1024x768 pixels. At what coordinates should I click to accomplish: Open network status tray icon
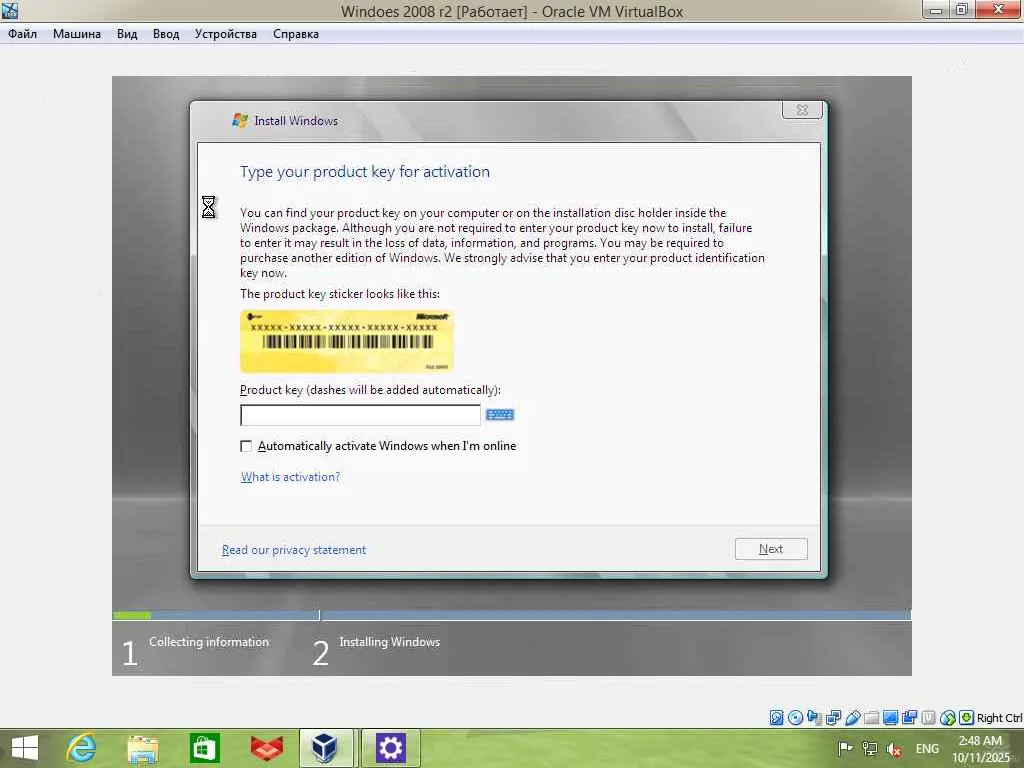[869, 748]
